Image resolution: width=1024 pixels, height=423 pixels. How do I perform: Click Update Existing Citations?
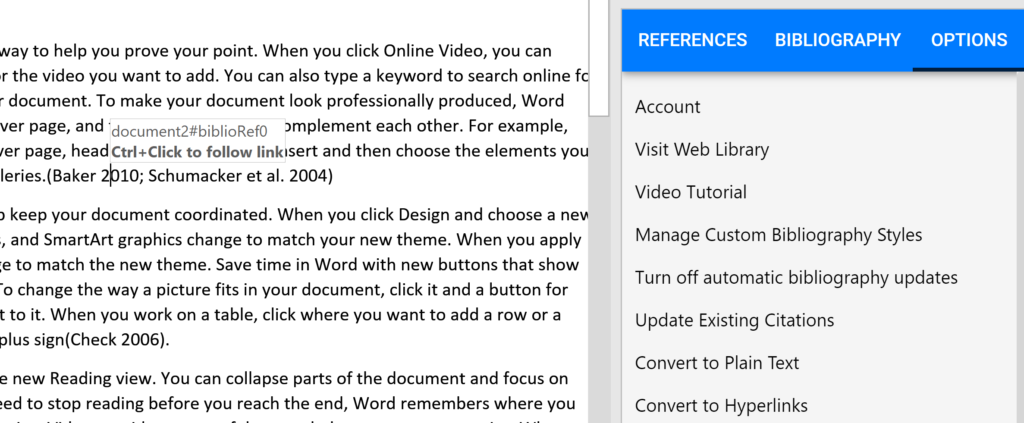coord(734,320)
